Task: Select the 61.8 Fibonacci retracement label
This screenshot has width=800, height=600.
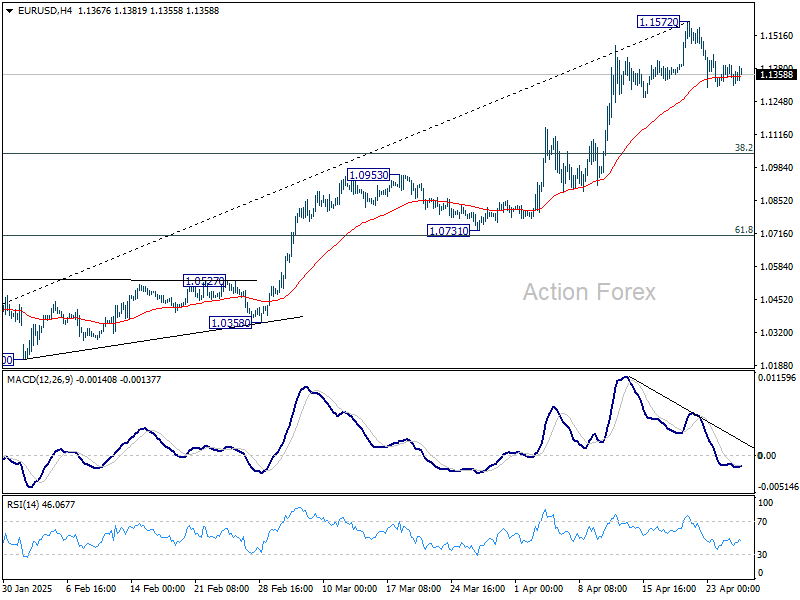Action: click(744, 229)
